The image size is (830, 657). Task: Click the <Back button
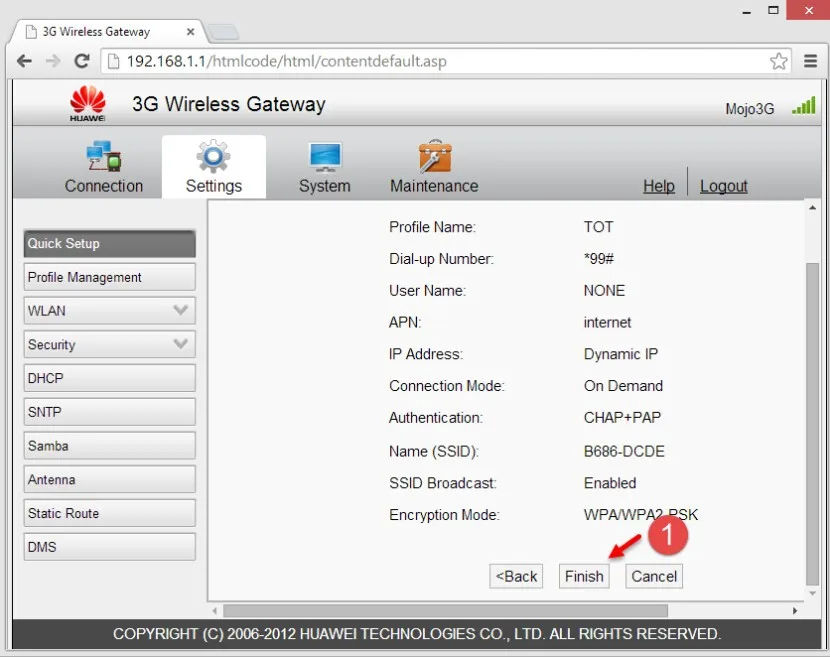pos(516,576)
